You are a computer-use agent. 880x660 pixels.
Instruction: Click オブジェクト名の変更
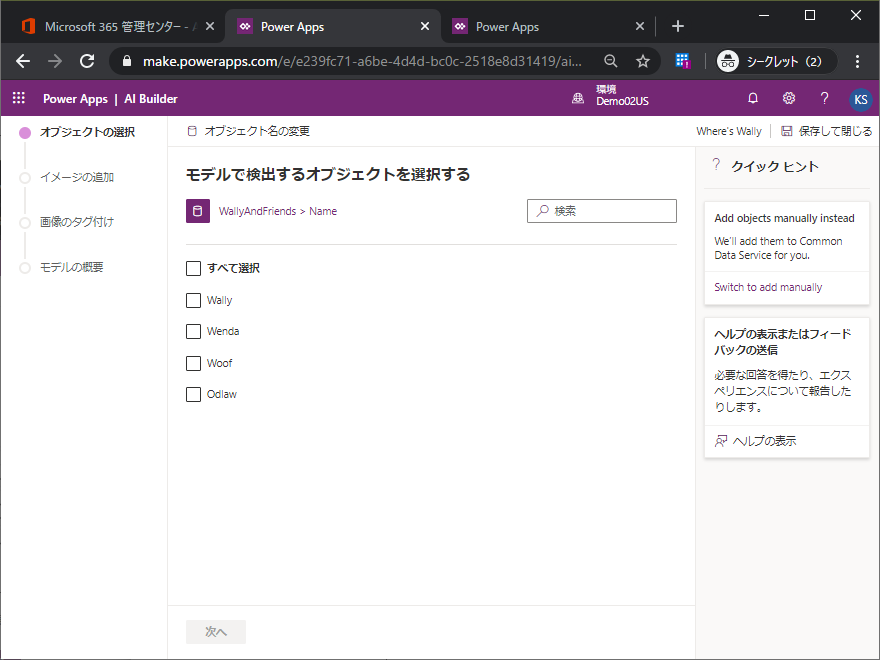coord(257,131)
